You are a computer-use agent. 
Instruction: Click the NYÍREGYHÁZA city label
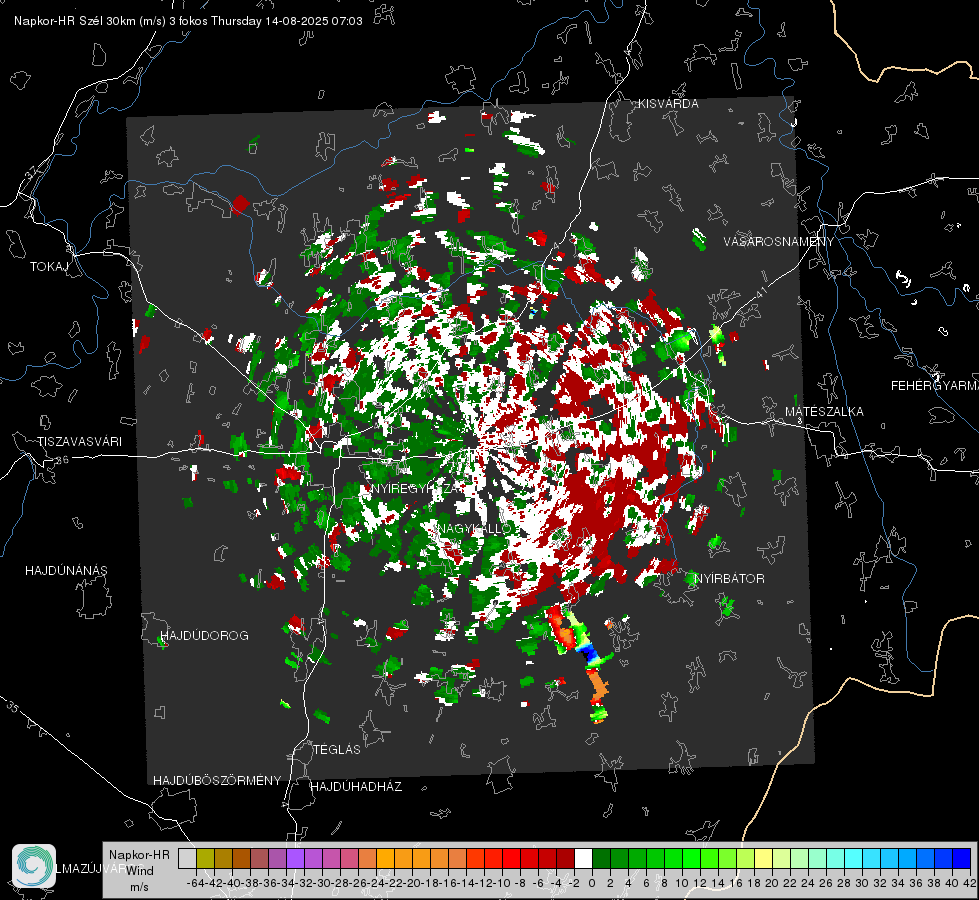point(417,488)
